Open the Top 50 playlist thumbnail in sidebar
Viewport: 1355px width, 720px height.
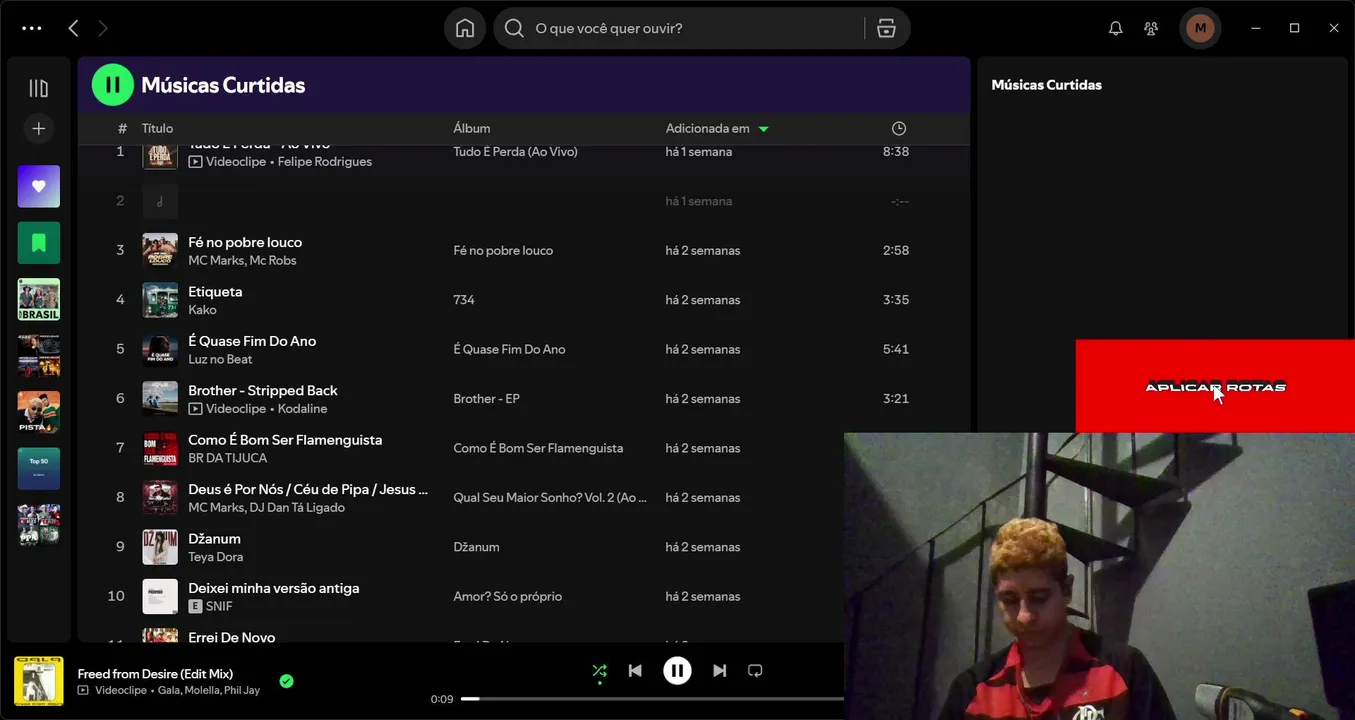[x=39, y=468]
